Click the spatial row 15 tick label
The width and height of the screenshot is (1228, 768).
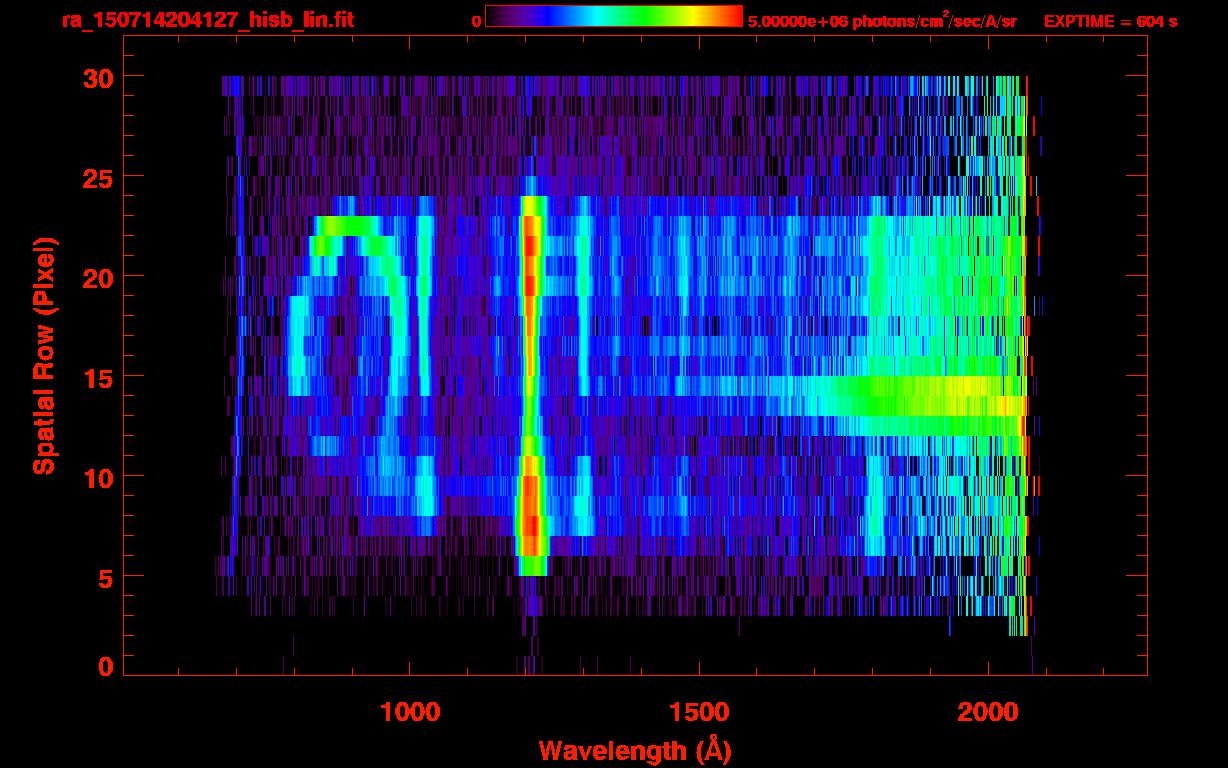coord(99,377)
